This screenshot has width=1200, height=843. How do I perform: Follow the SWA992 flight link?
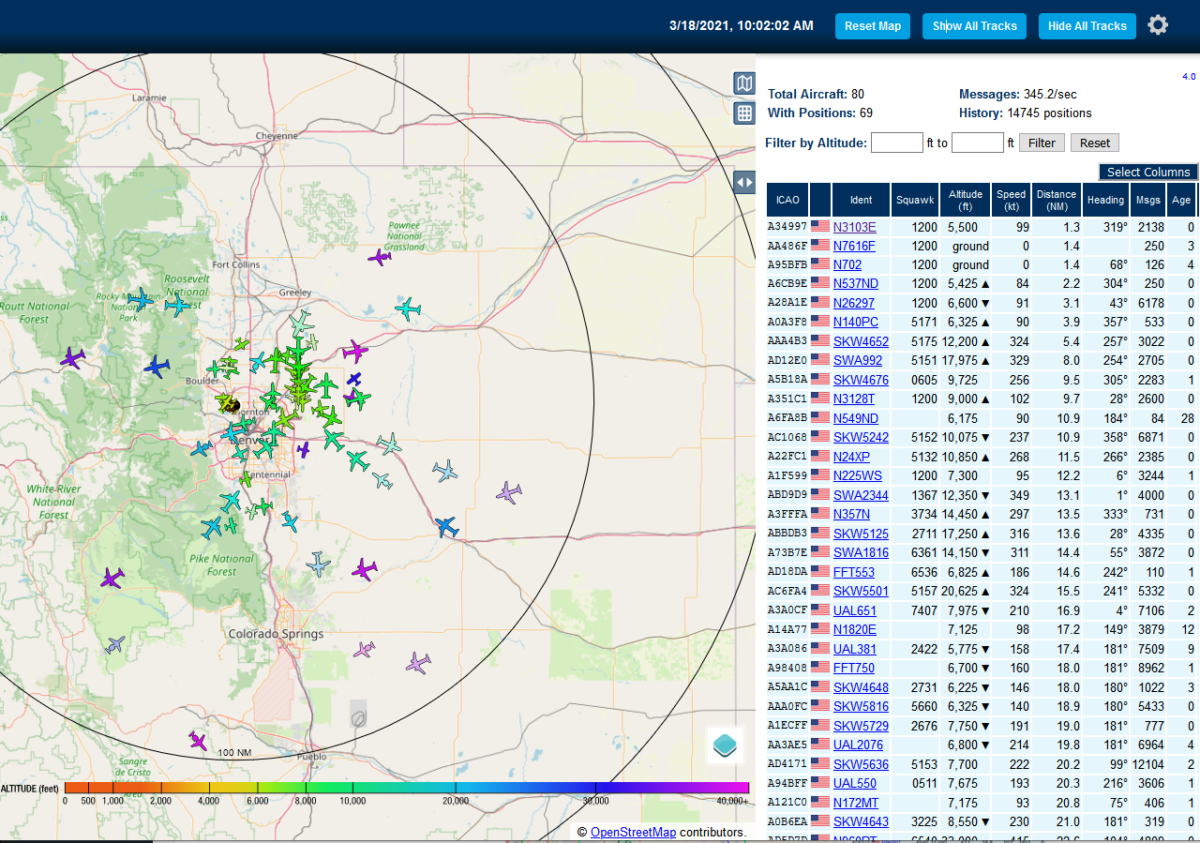pyautogui.click(x=860, y=359)
